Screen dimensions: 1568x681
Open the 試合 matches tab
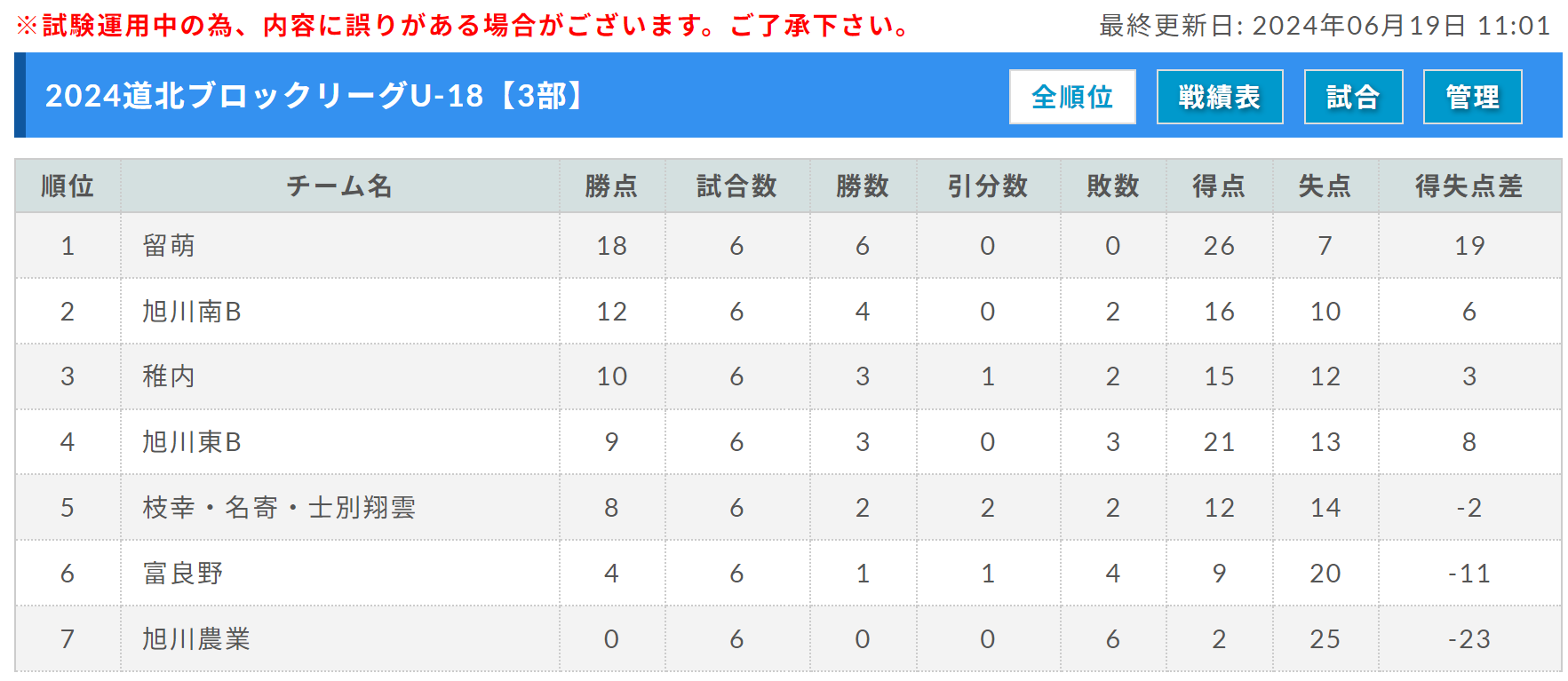[1352, 97]
